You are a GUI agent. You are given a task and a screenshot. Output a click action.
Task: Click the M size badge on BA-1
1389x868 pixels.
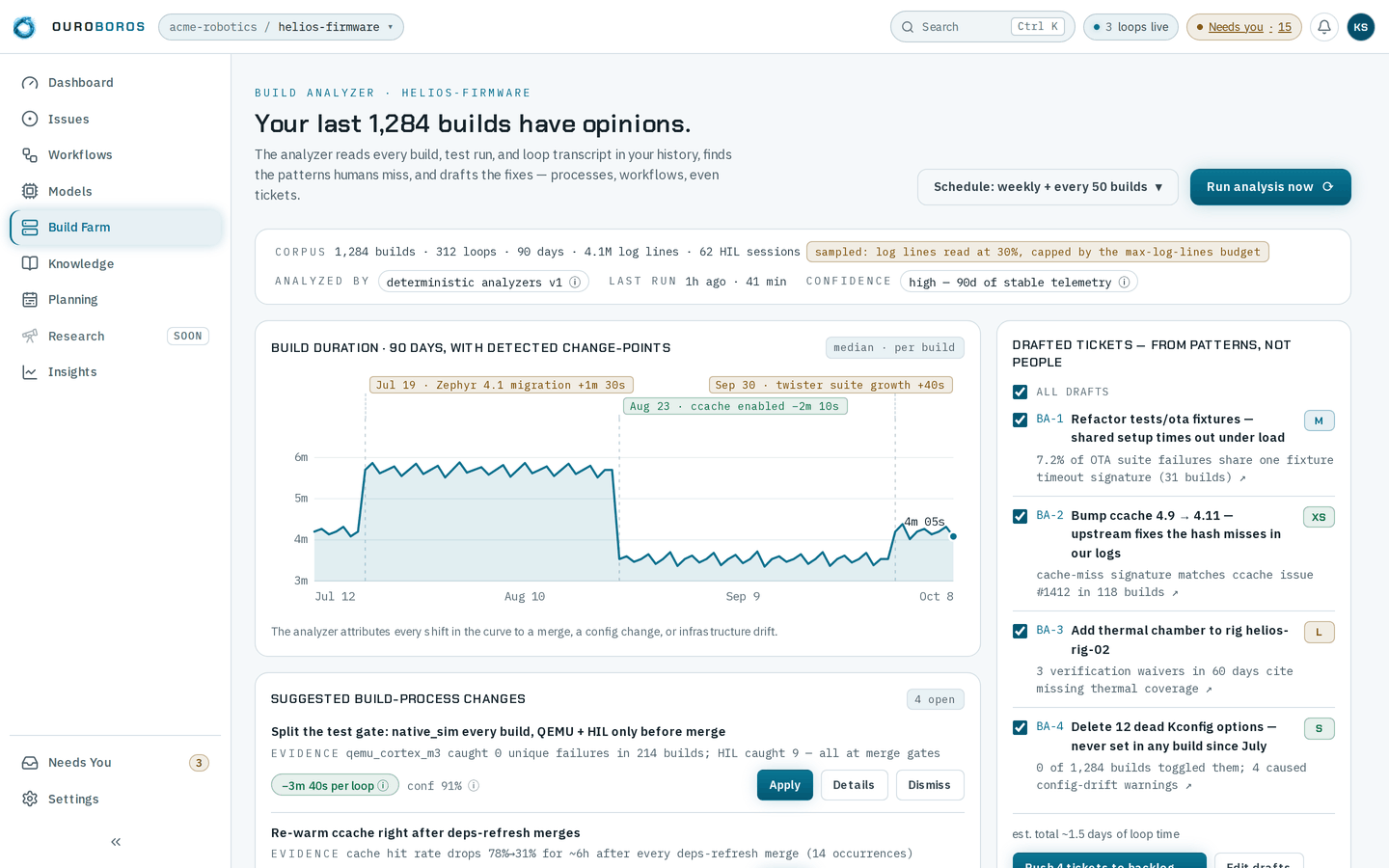coord(1319,420)
